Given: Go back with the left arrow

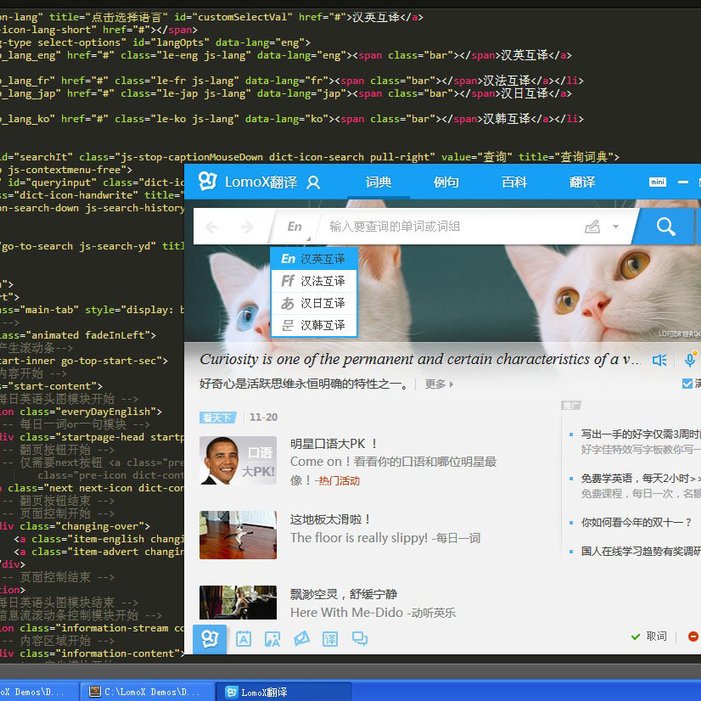Looking at the screenshot, I should point(211,227).
